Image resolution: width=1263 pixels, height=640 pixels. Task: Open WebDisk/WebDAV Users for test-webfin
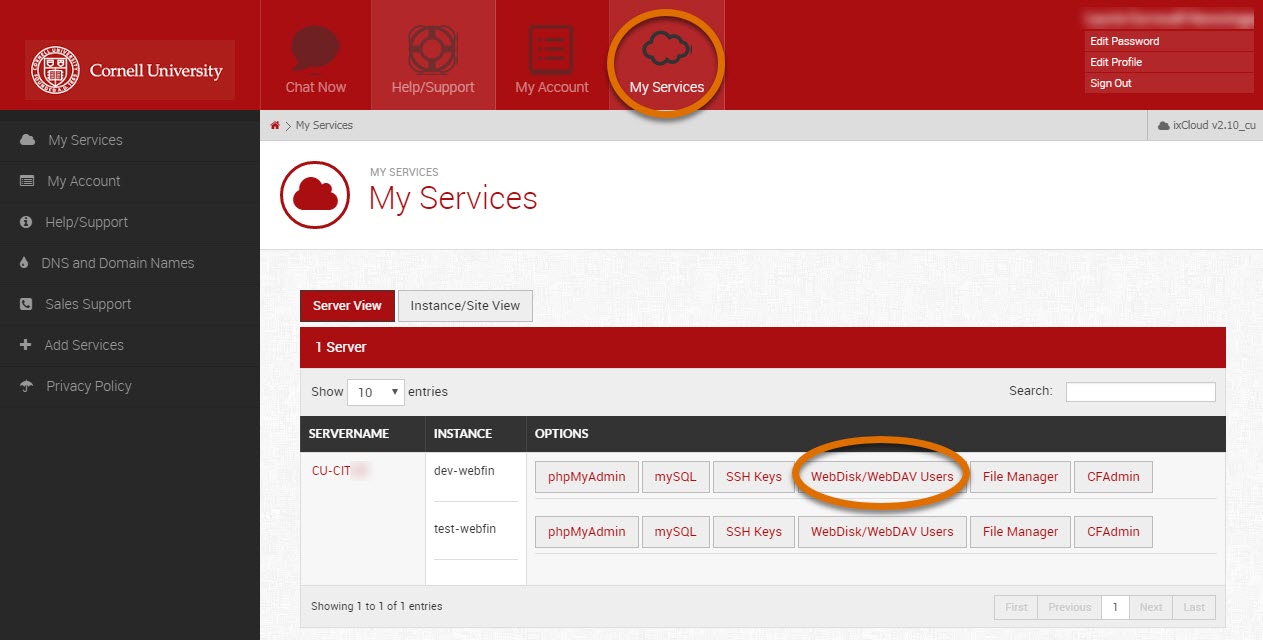coord(882,532)
